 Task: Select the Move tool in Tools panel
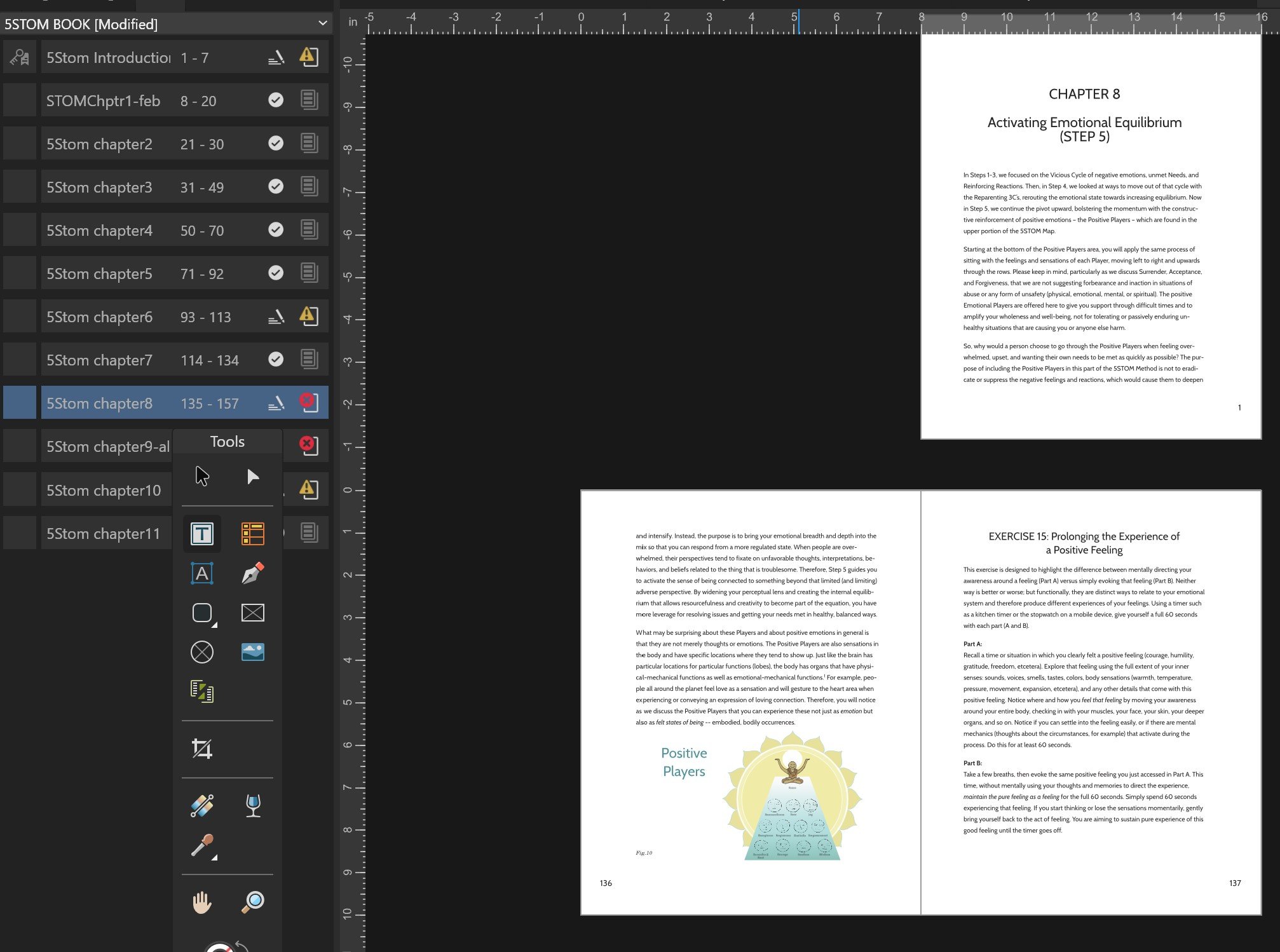tap(201, 475)
